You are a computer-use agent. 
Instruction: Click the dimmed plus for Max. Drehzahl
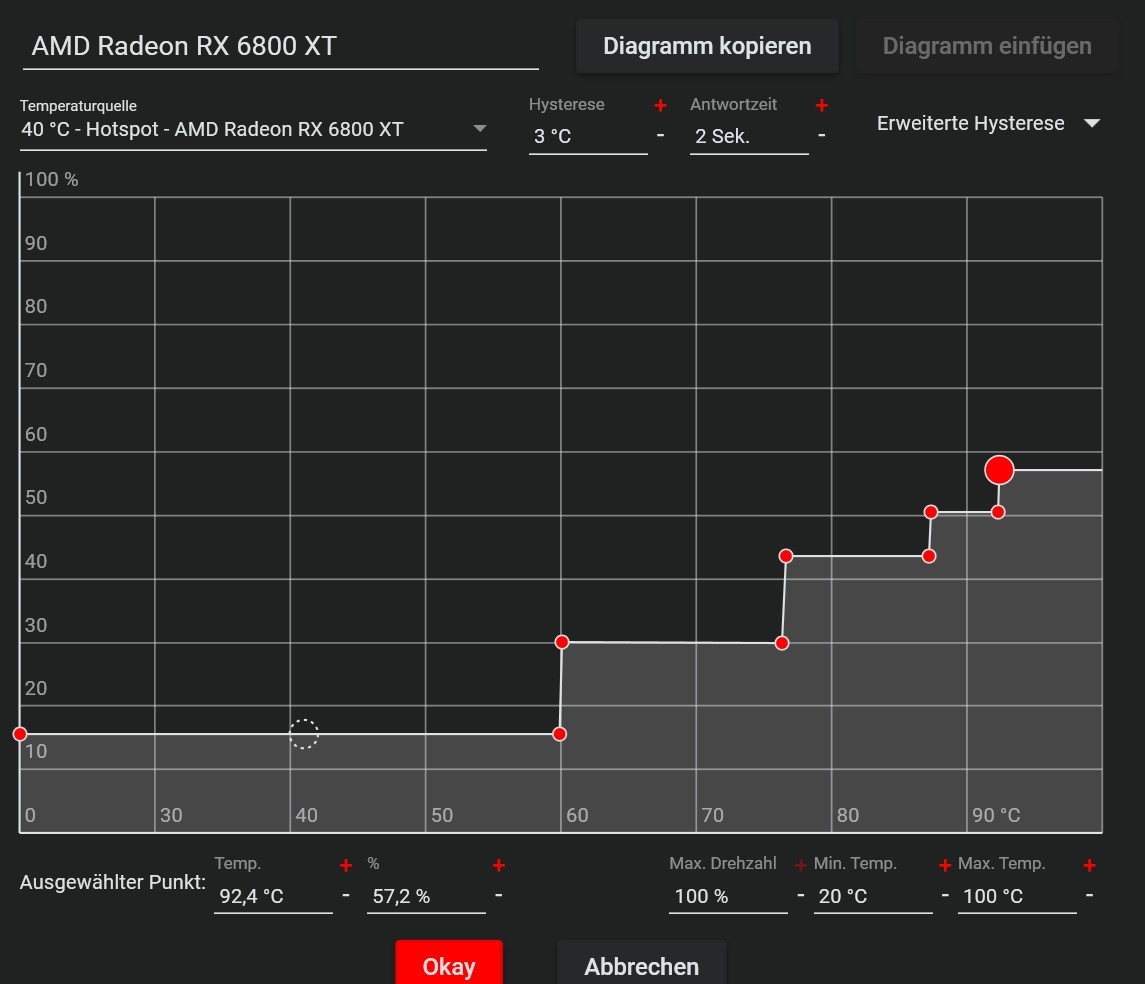click(x=800, y=866)
